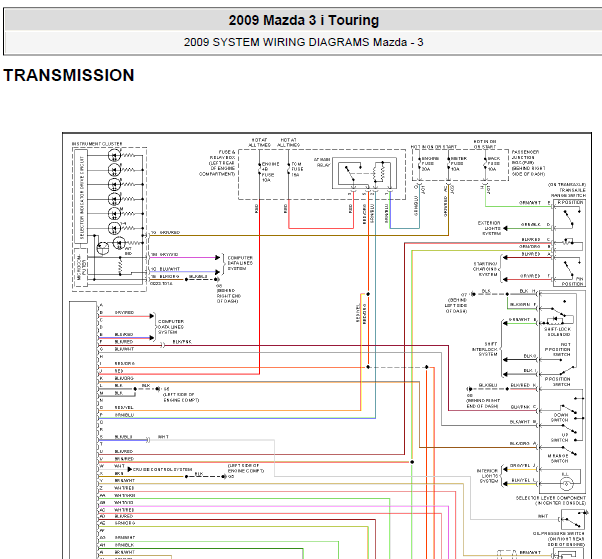Click the G7 BEHIND LEFT SIDE OF DASH ground label
Image resolution: width=602 pixels, height=559 pixels.
coord(457,303)
